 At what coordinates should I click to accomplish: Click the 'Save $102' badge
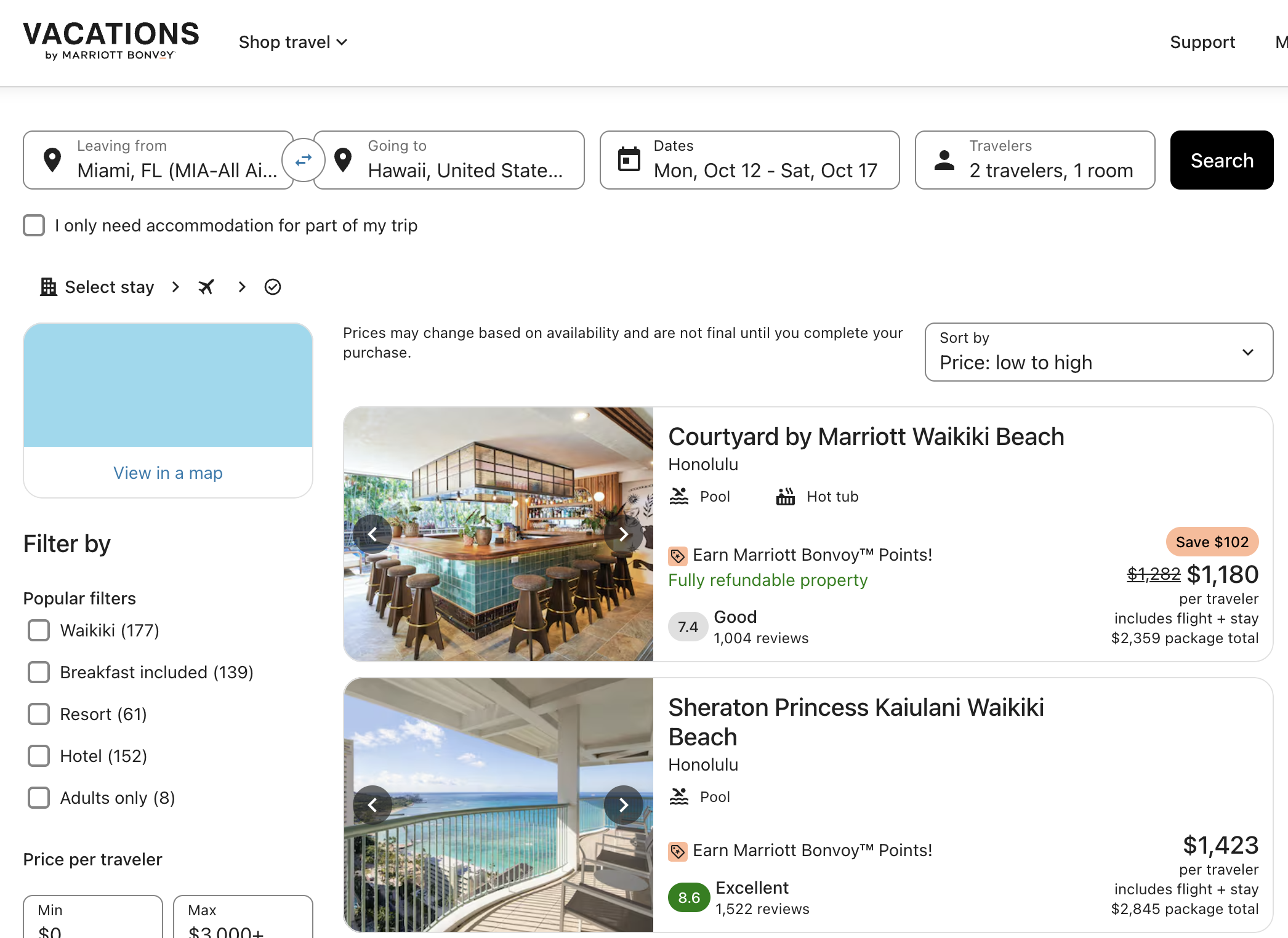[x=1212, y=542]
